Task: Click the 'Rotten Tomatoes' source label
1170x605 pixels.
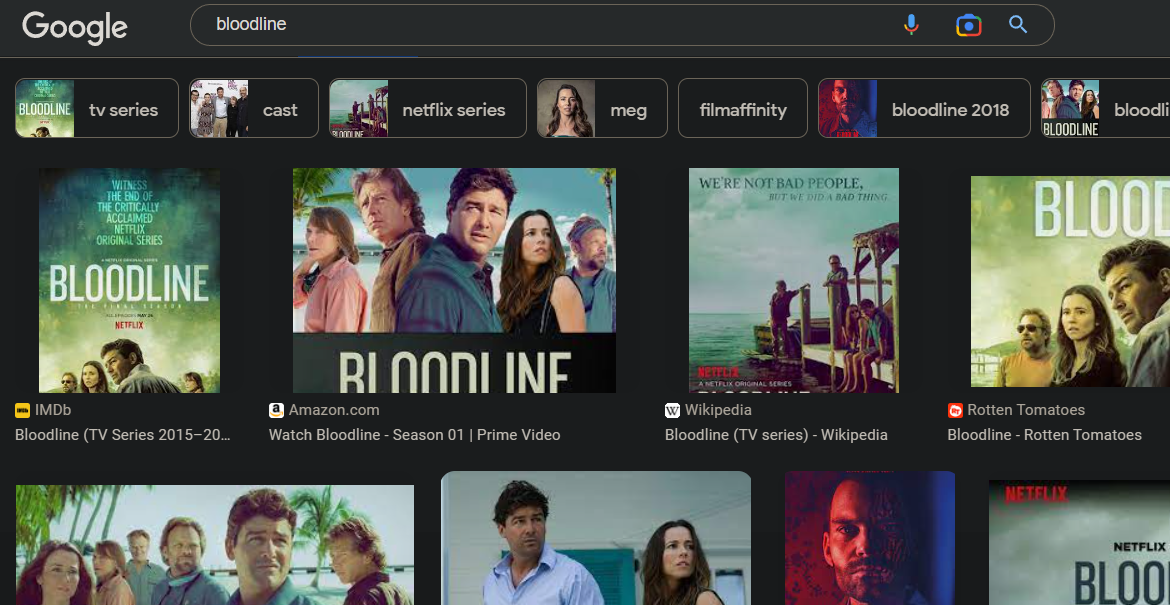Action: (x=1026, y=410)
